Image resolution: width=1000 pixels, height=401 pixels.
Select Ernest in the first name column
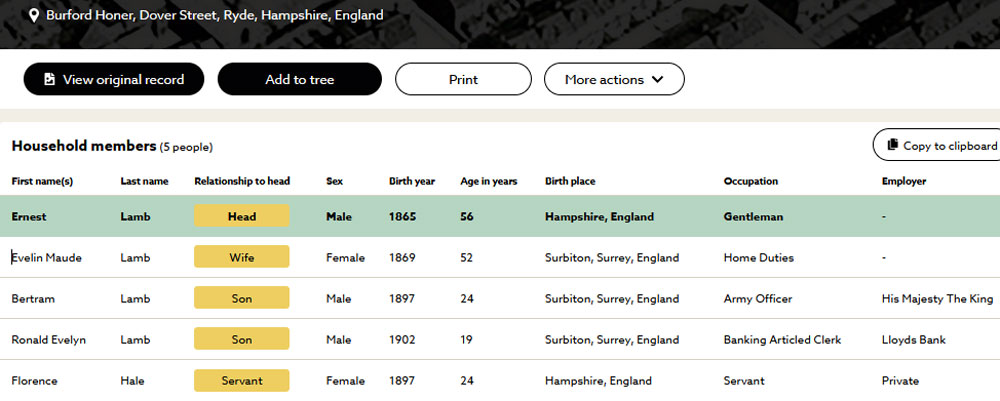[x=29, y=216]
